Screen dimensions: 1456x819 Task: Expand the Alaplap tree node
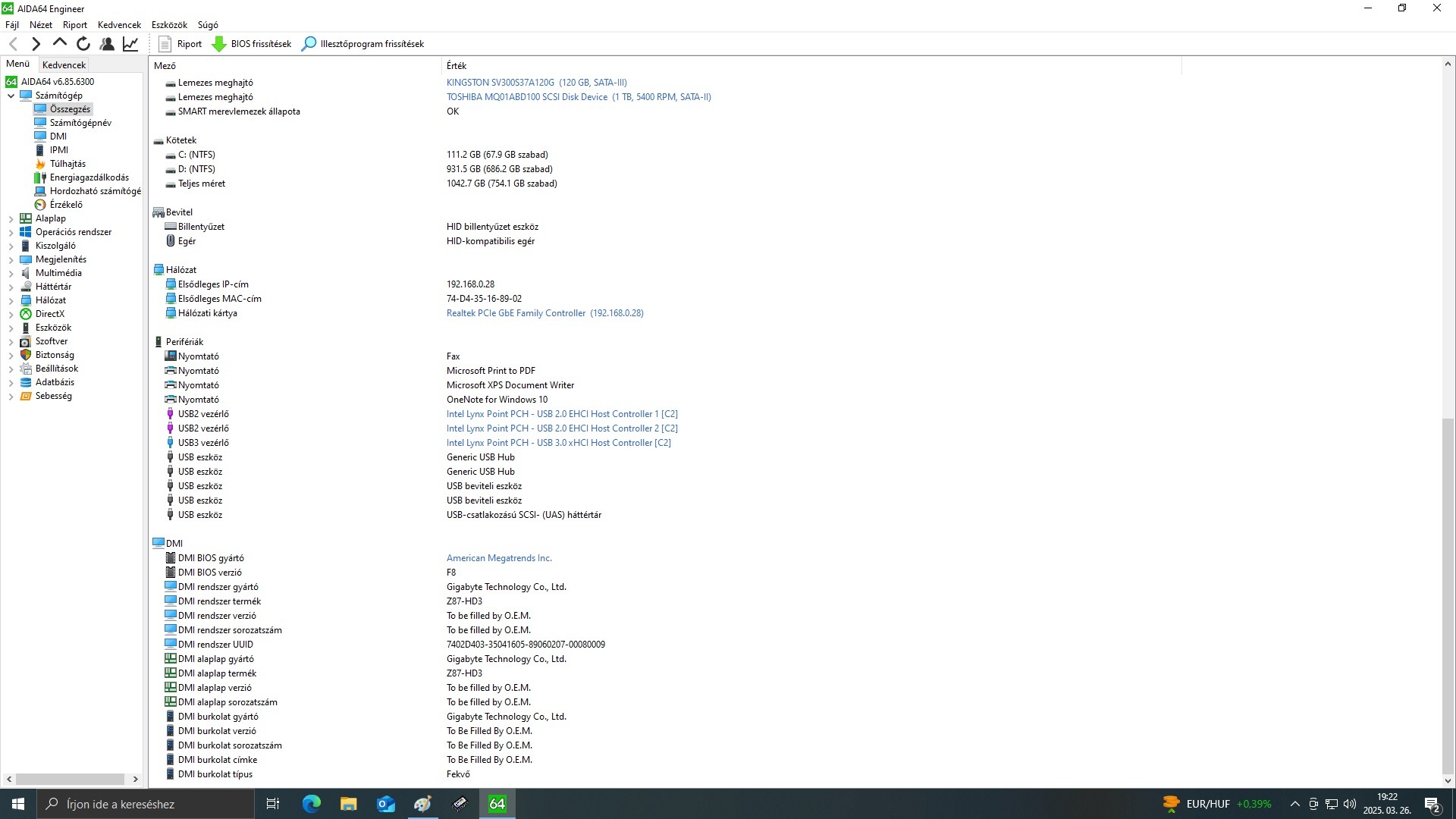[11, 218]
